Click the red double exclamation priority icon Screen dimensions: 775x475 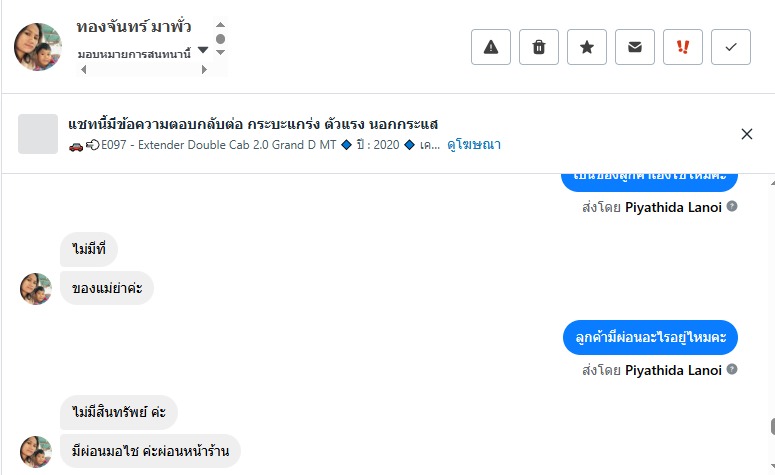683,47
